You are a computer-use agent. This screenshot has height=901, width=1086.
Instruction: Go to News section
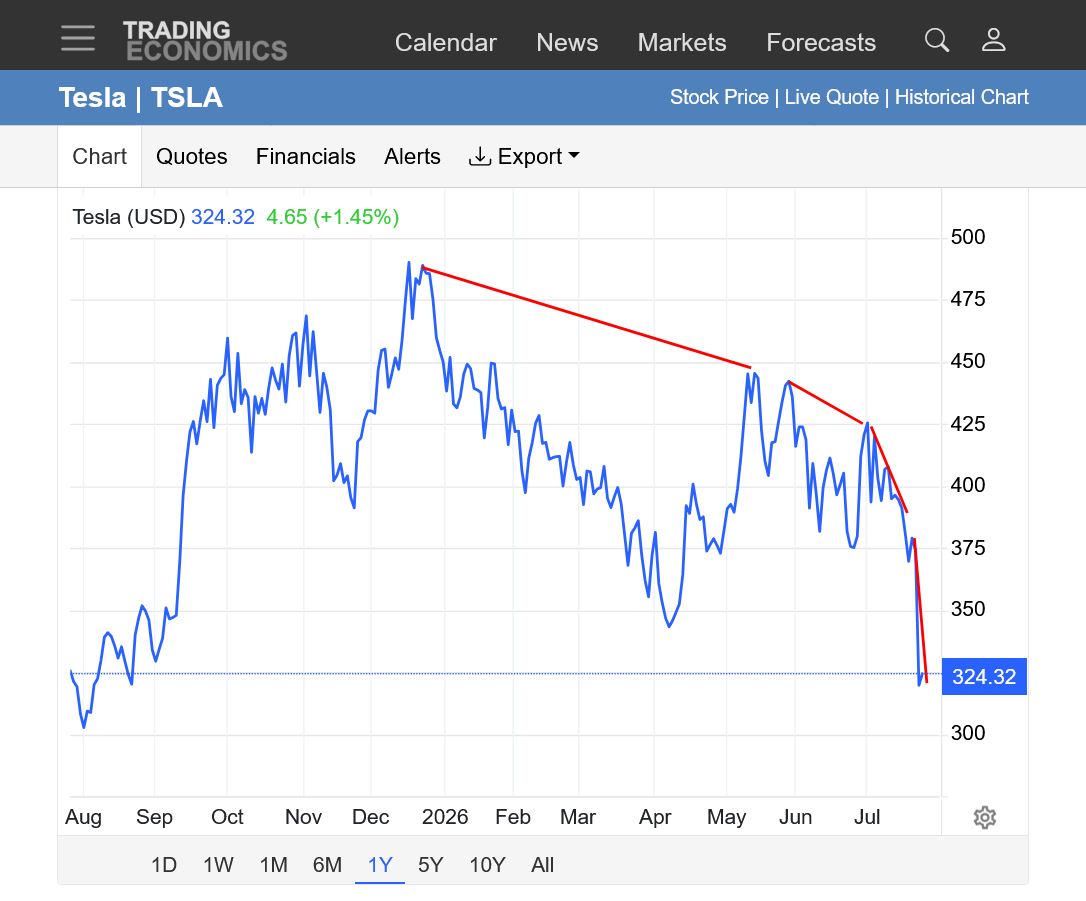tap(567, 42)
